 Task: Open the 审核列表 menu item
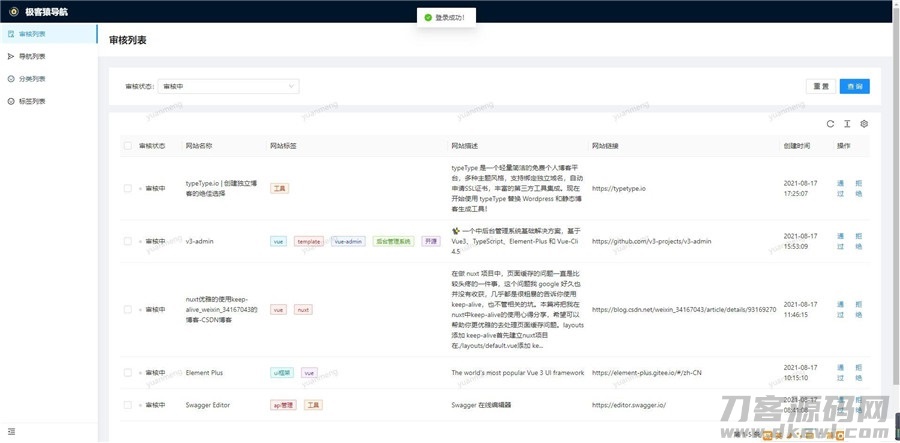[x=32, y=34]
